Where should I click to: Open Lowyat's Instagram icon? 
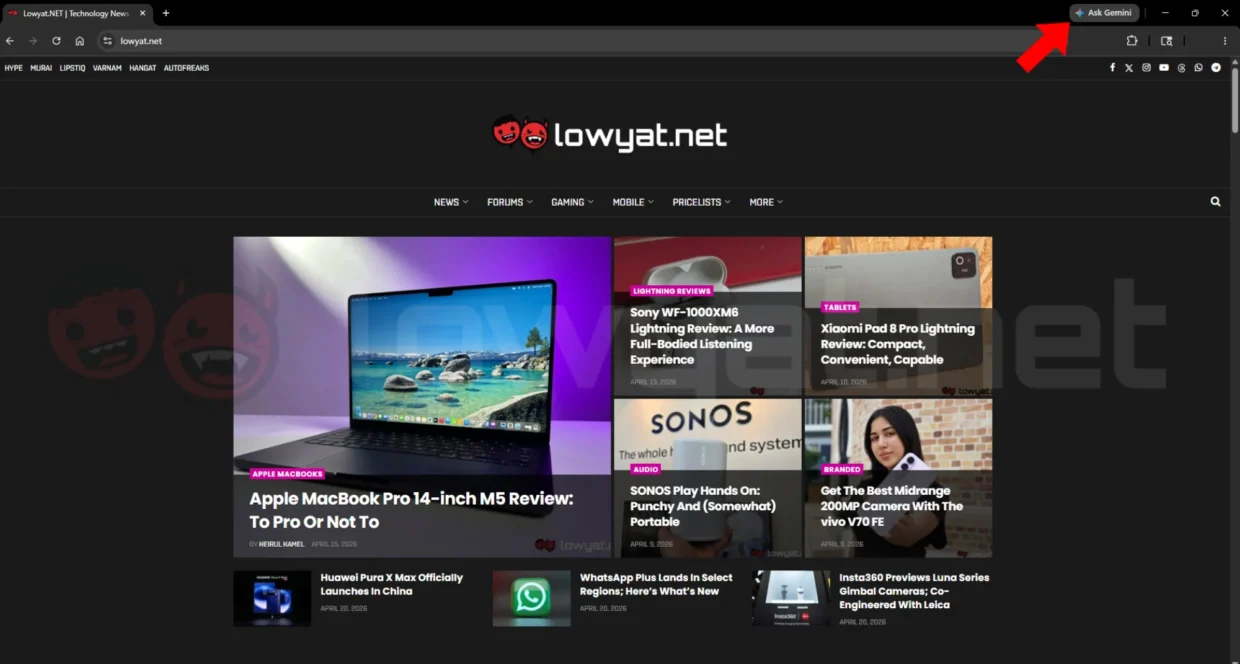[1146, 67]
